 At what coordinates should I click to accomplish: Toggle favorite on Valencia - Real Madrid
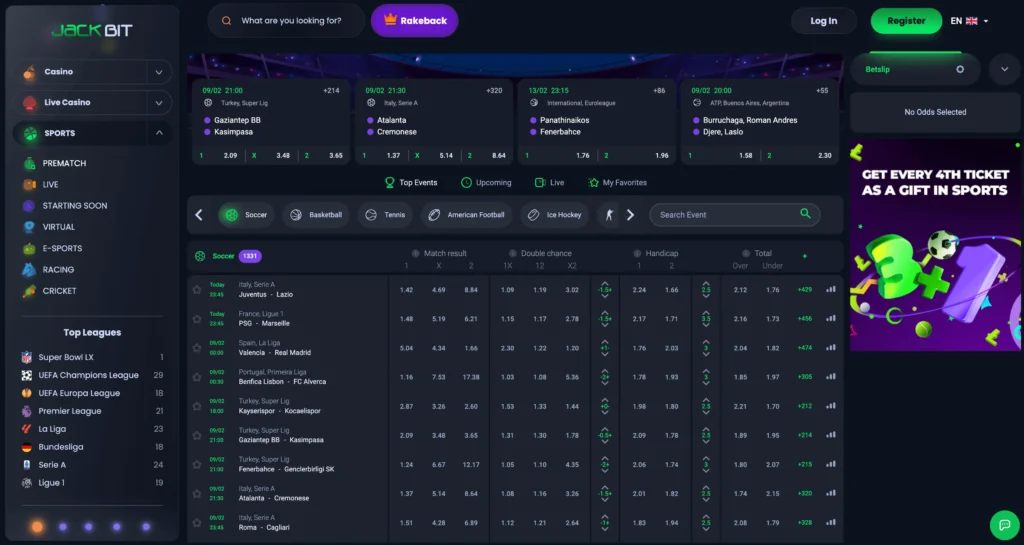(x=197, y=348)
